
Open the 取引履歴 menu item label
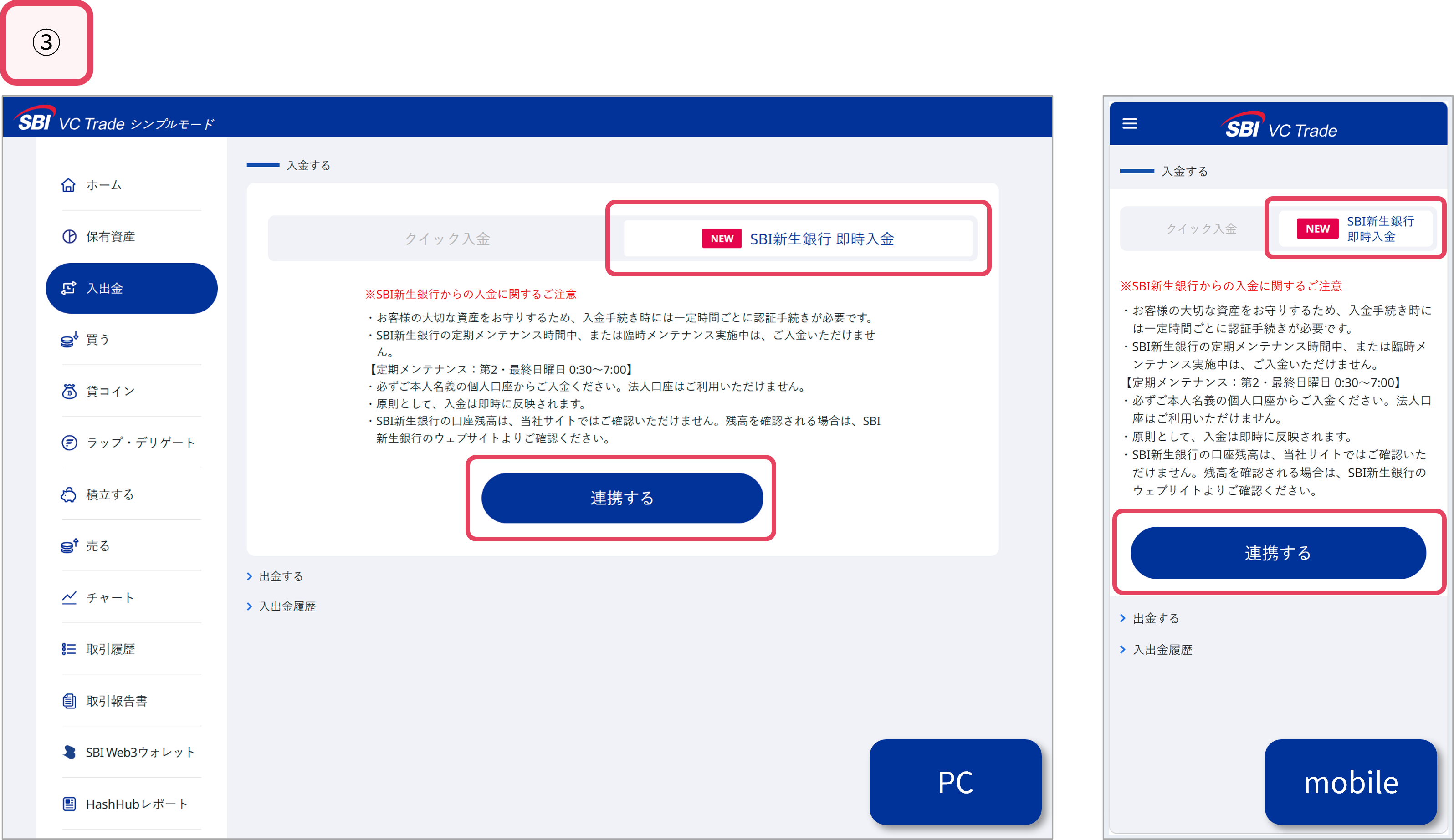coord(110,649)
